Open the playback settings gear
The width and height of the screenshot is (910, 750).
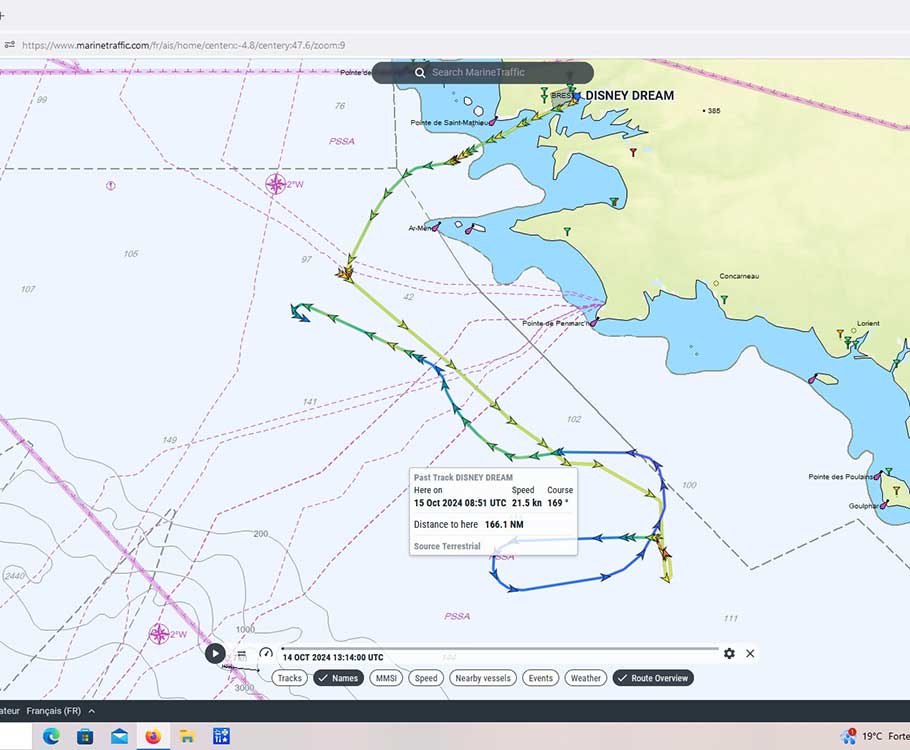pyautogui.click(x=730, y=654)
